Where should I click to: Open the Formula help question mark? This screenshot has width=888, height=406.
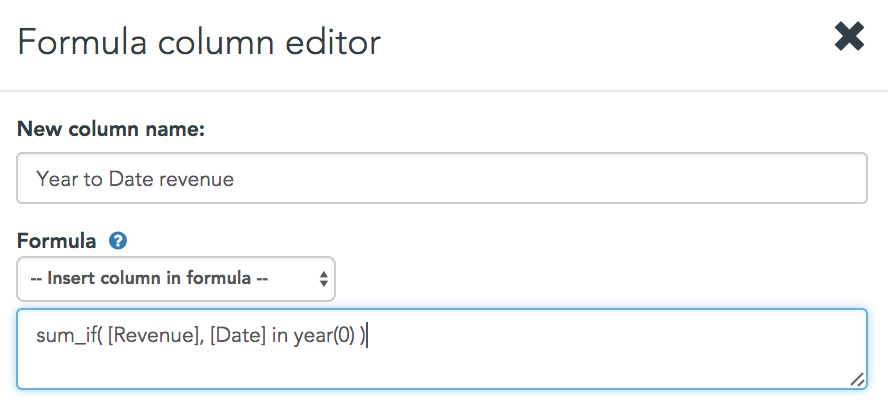point(118,241)
